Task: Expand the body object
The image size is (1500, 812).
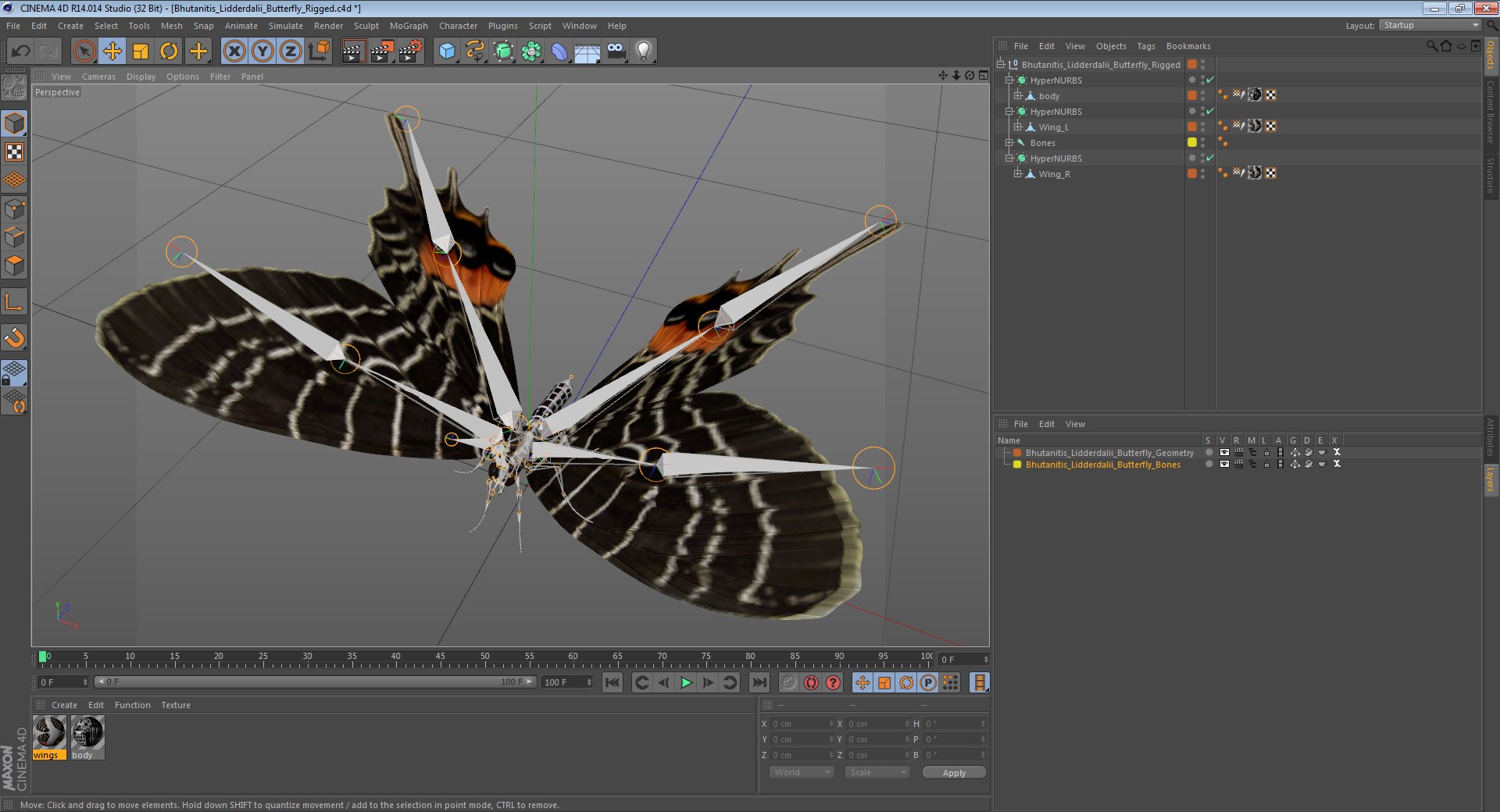Action: coord(1017,96)
